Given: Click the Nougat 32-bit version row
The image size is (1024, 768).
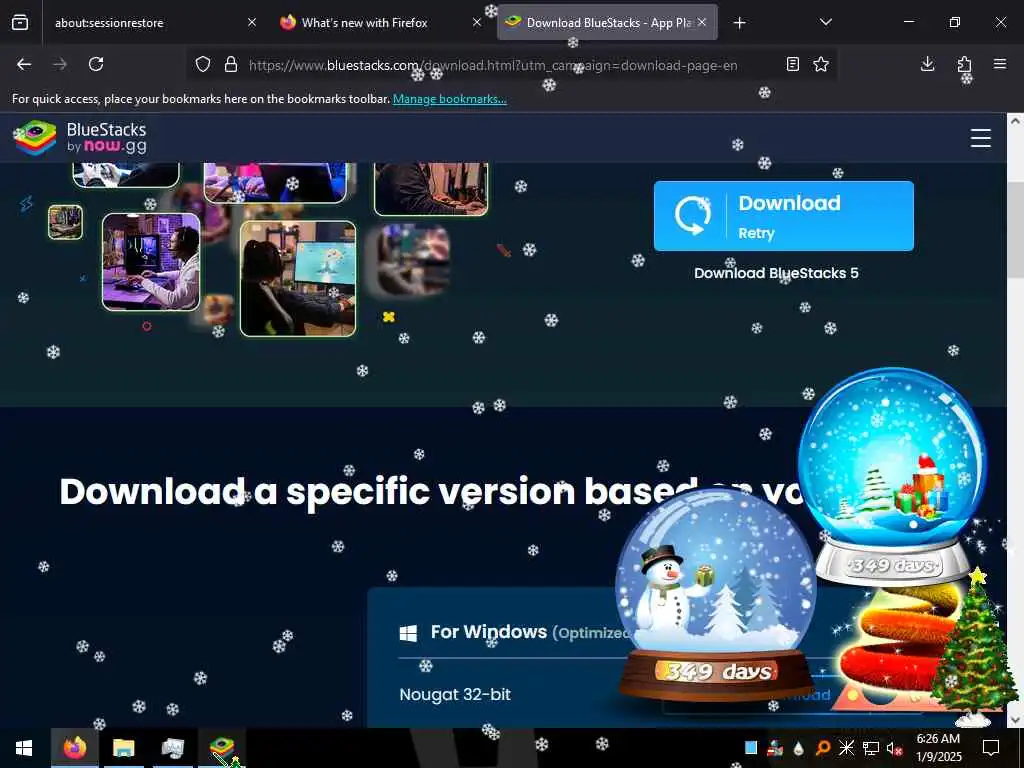Looking at the screenshot, I should click(455, 694).
